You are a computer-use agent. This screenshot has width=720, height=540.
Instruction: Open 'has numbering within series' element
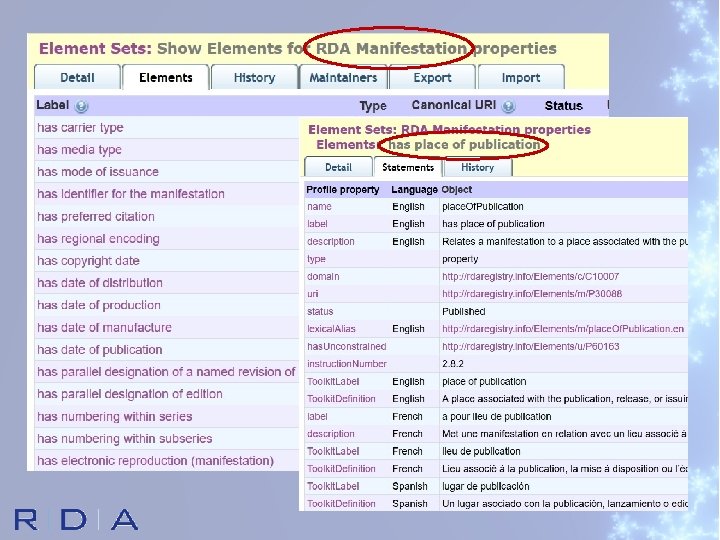tap(115, 416)
